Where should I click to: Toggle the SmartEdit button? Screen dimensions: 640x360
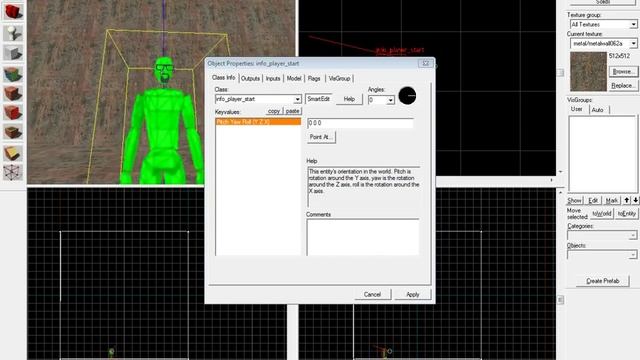pyautogui.click(x=318, y=99)
